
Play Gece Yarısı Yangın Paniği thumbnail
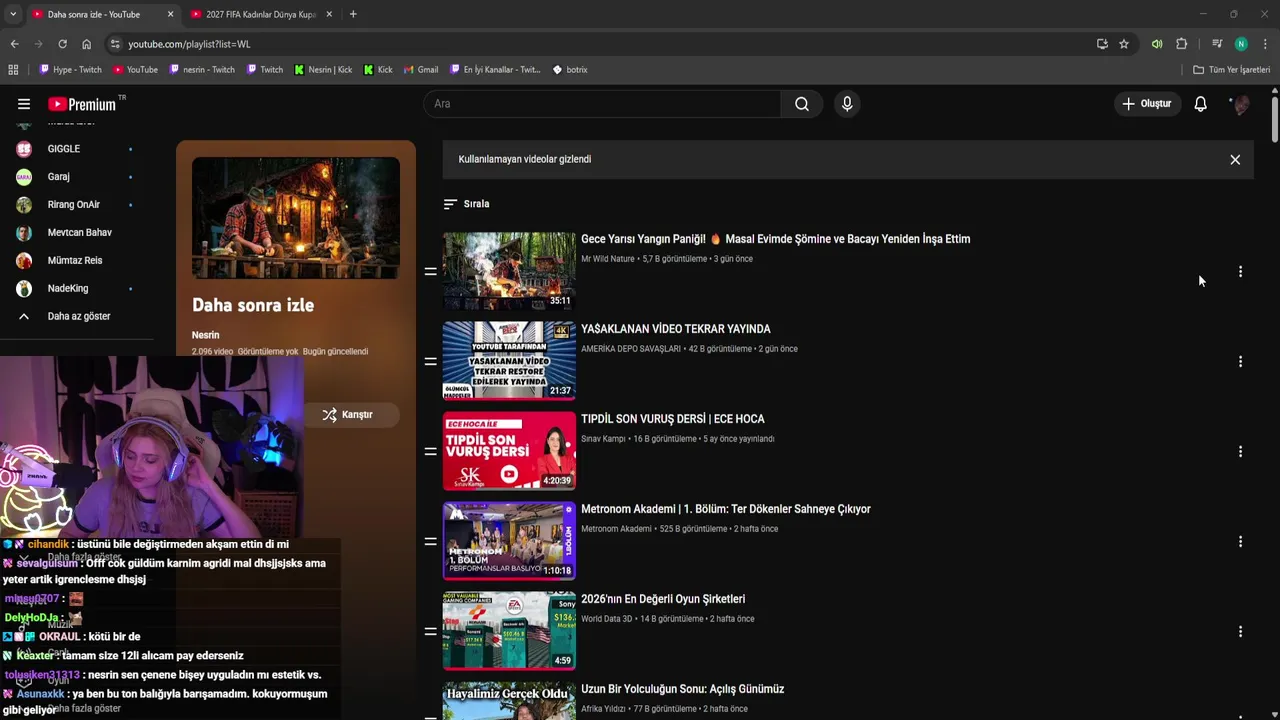click(509, 271)
